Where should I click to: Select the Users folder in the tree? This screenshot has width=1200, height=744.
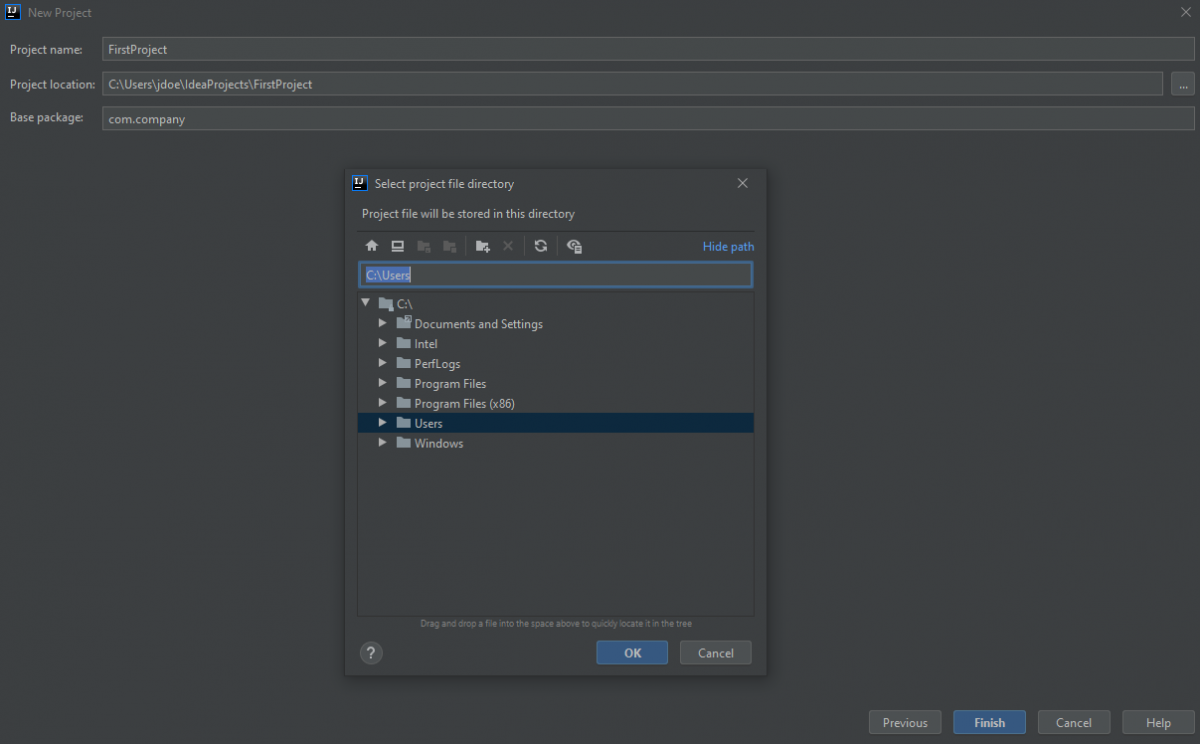pyautogui.click(x=426, y=422)
